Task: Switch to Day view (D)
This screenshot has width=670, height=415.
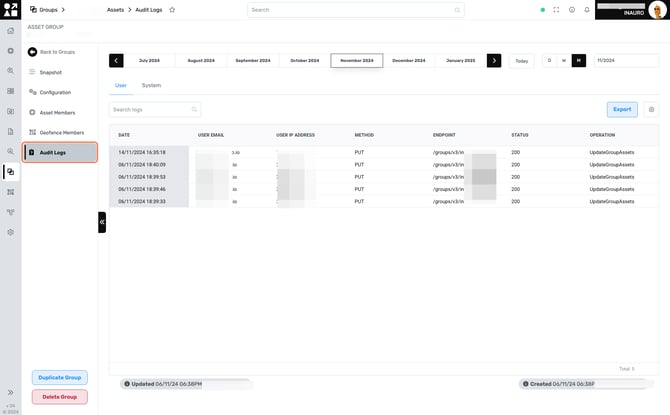Action: click(550, 61)
